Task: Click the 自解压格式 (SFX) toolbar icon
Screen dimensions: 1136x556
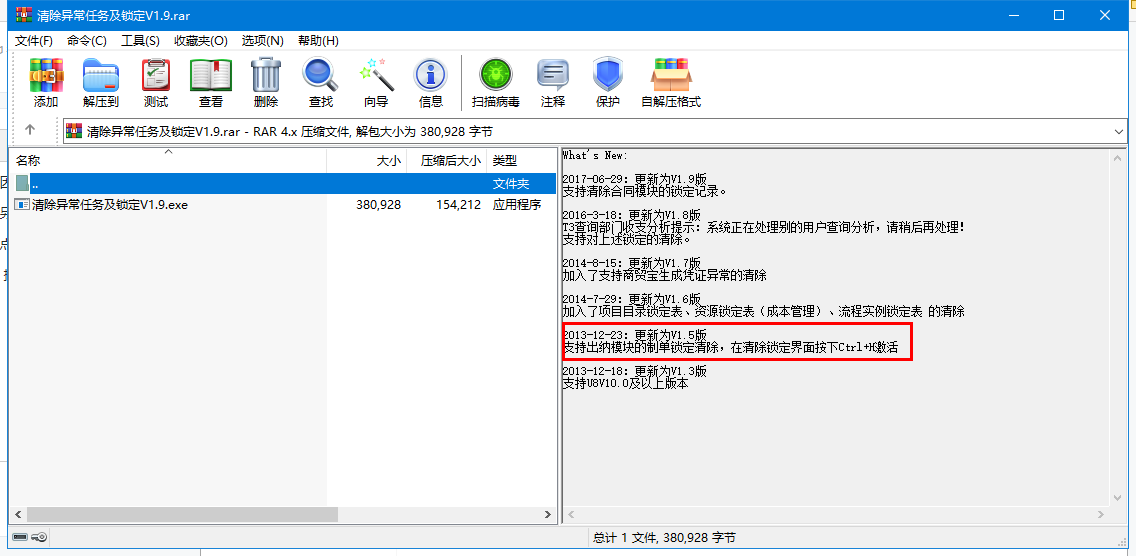Action: pos(671,75)
